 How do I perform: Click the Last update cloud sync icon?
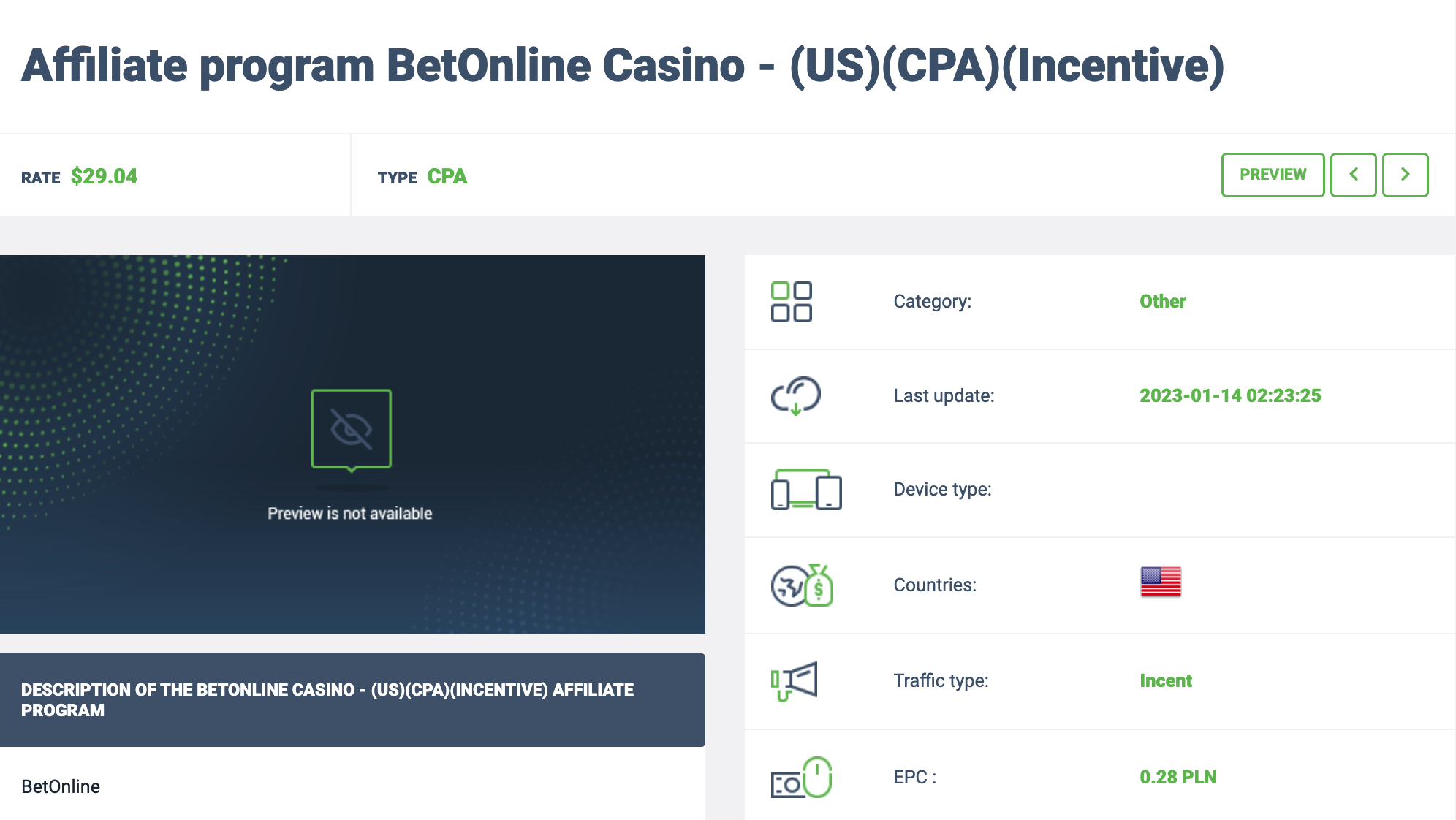tap(795, 395)
